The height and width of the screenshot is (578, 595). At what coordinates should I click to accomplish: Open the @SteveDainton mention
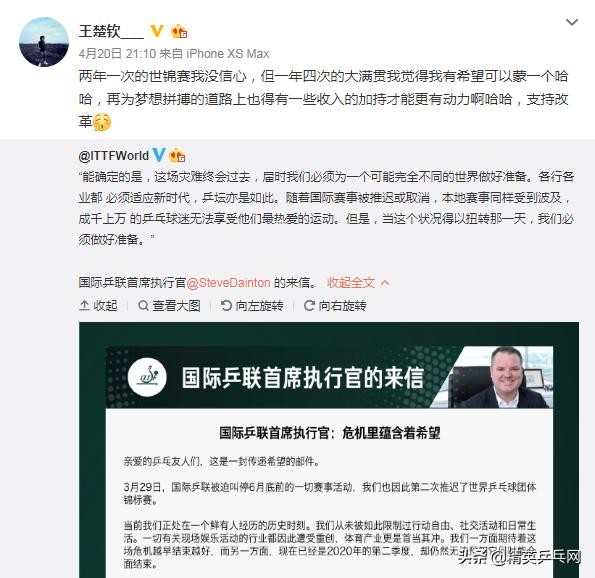pyautogui.click(x=228, y=283)
